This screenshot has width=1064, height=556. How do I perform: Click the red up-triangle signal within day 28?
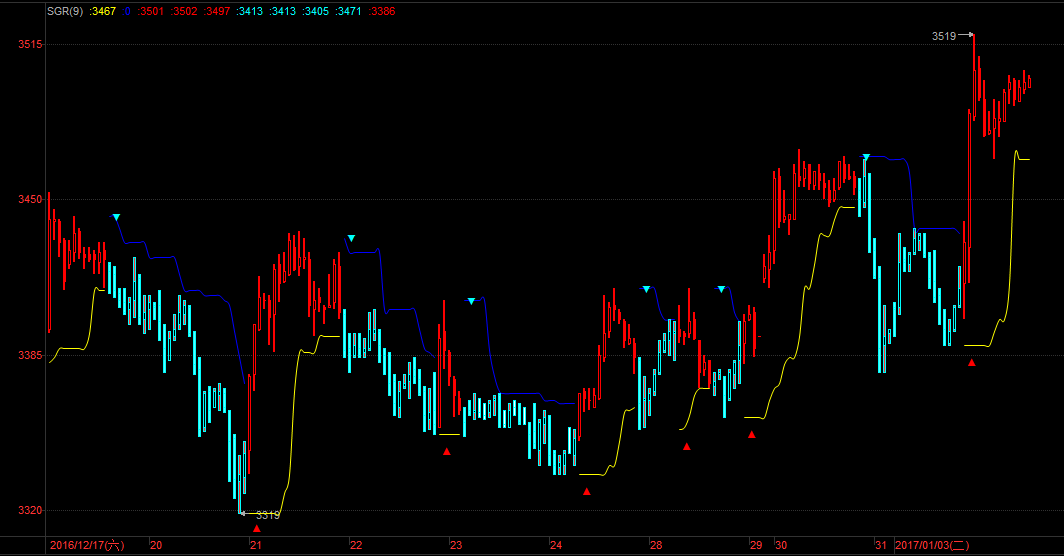687,447
